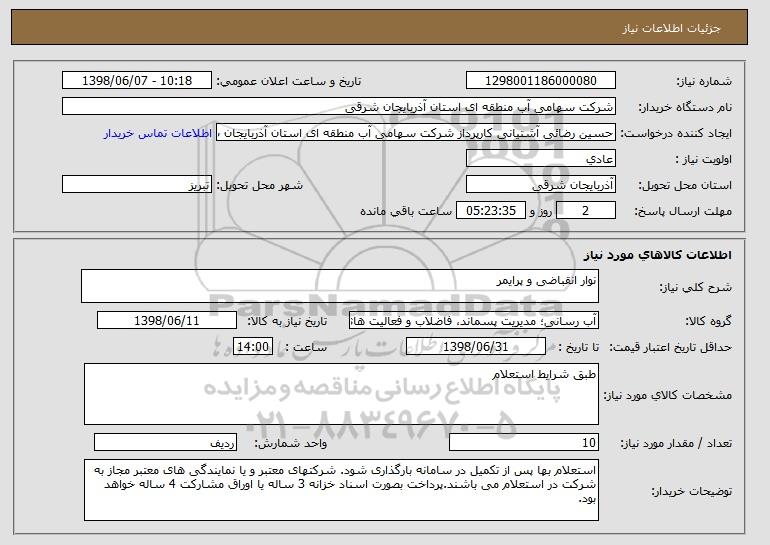770x545 pixels.
Task: Select the time field showing 14:00
Action: [253, 347]
